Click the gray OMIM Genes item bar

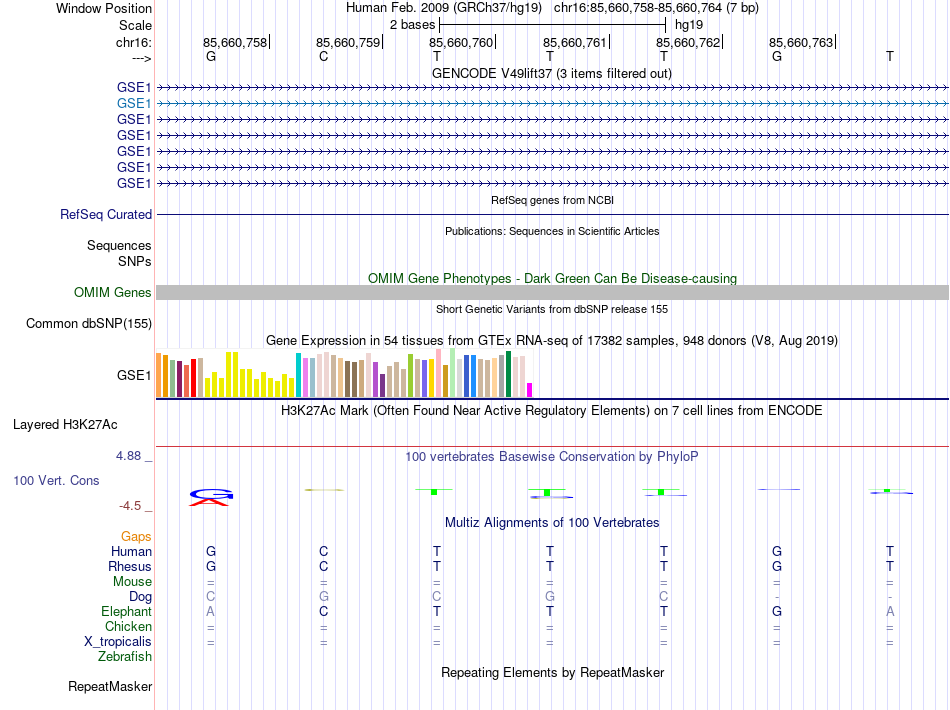tap(552, 292)
